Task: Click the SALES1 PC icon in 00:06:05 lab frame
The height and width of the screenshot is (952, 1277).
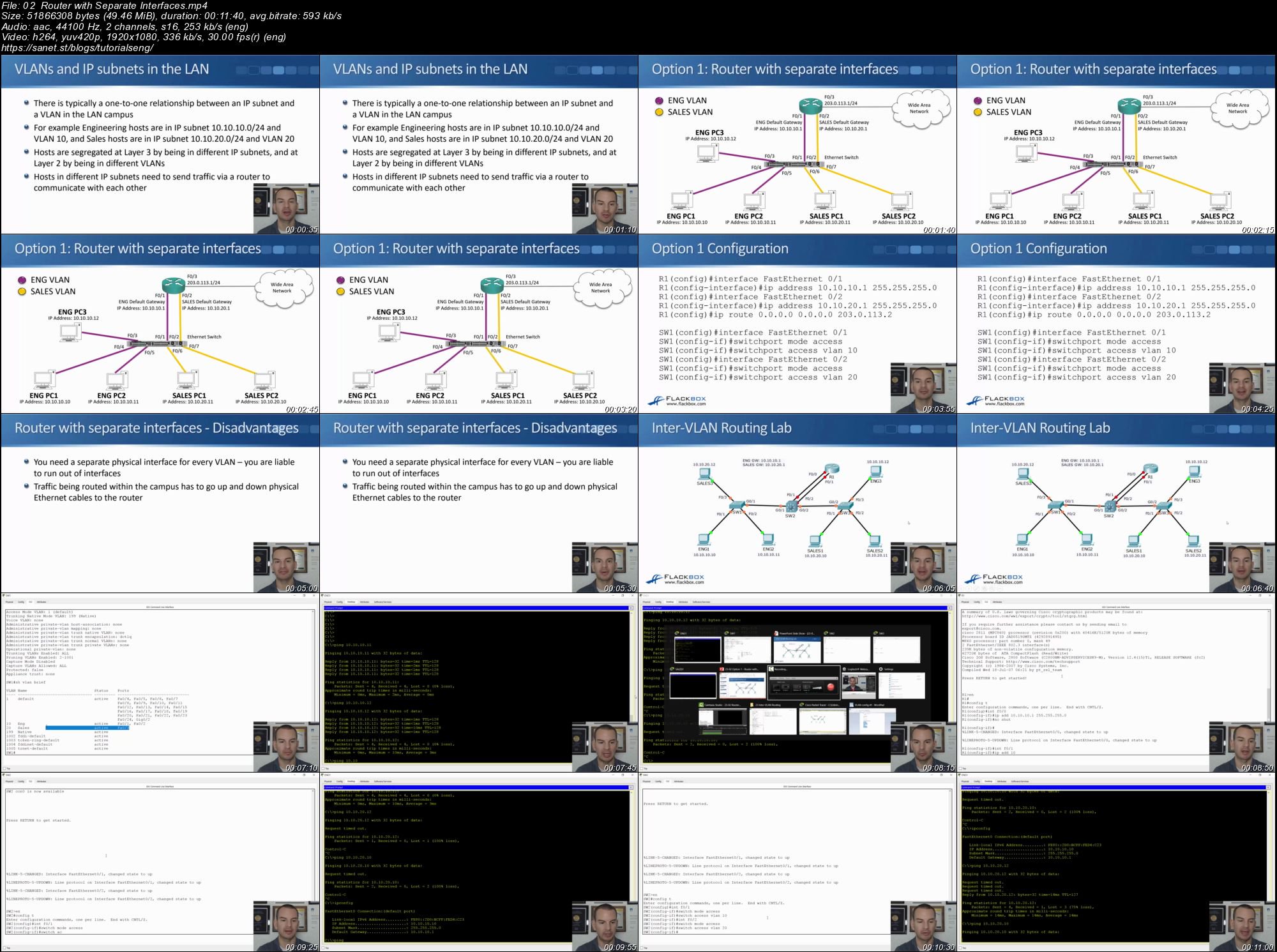Action: (815, 541)
